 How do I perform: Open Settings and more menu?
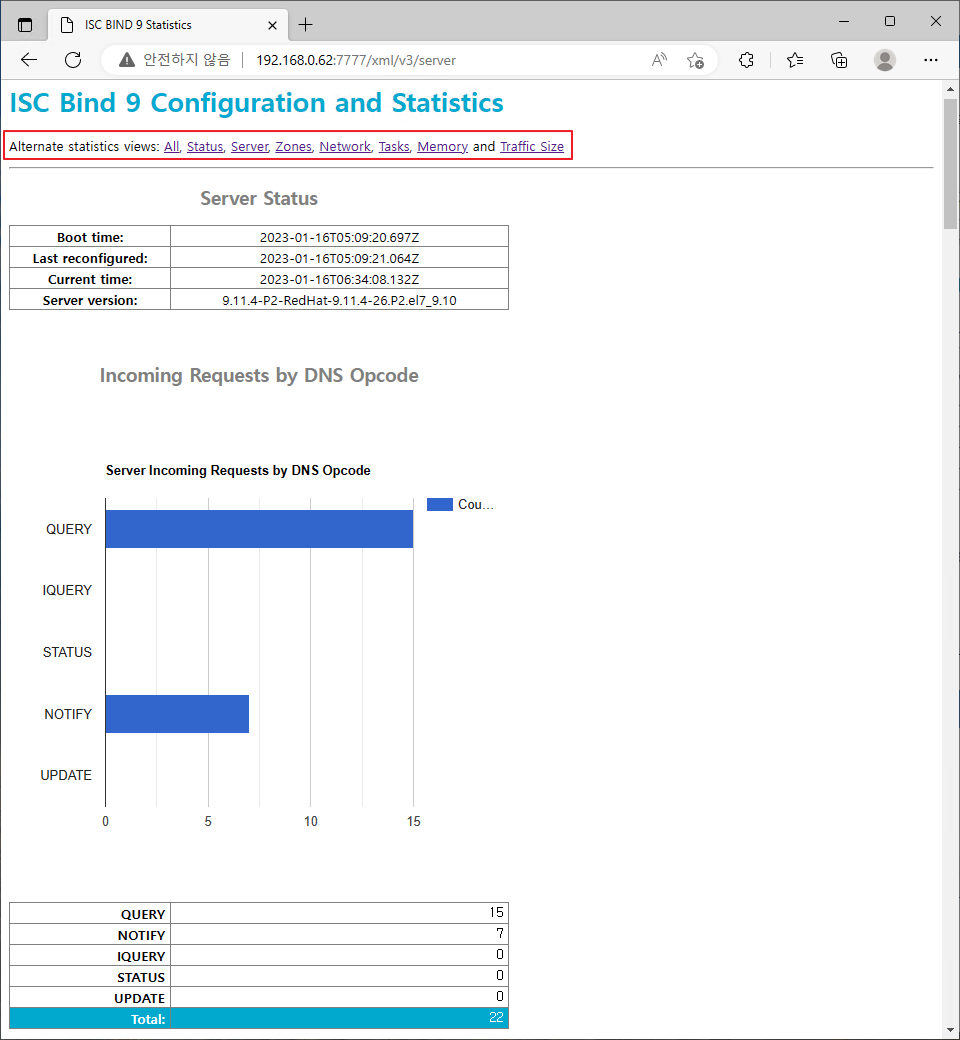point(931,60)
